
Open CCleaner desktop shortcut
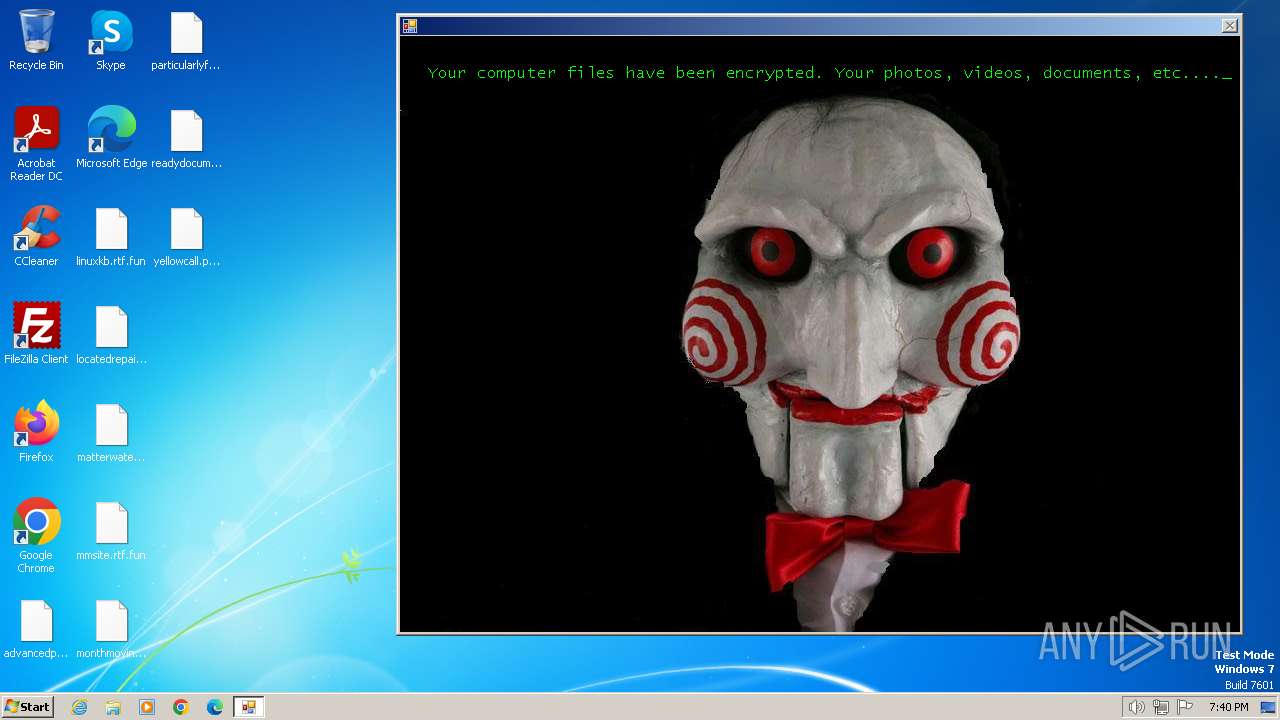pyautogui.click(x=36, y=237)
